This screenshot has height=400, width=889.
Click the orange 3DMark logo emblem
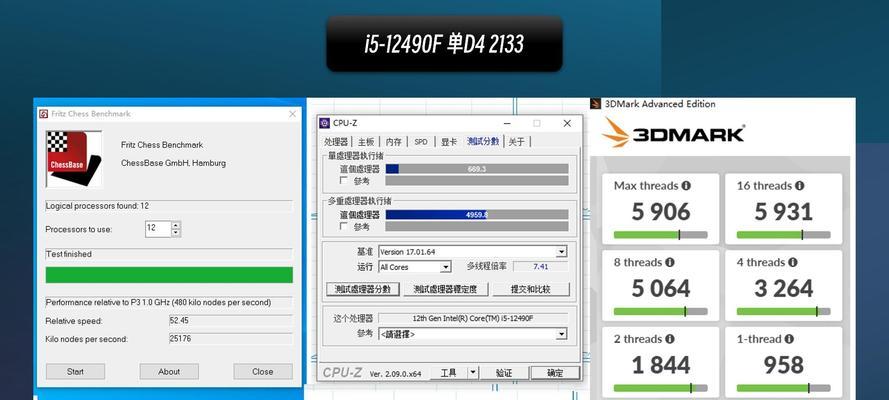pyautogui.click(x=615, y=134)
